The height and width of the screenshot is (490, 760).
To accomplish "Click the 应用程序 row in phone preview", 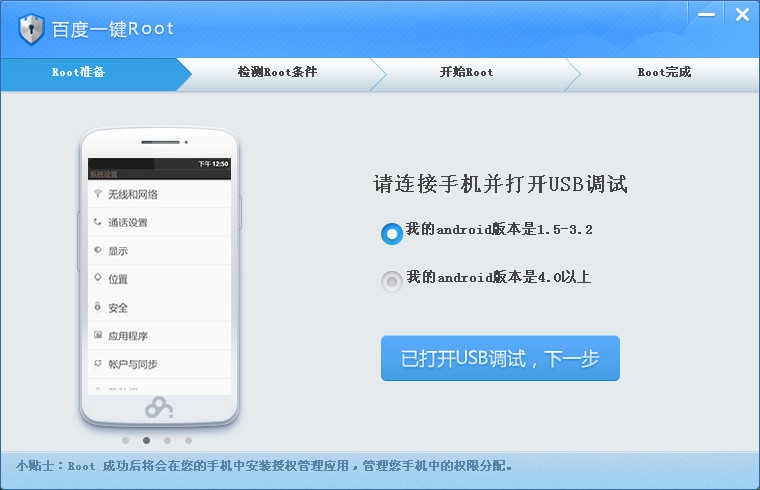I will [x=159, y=335].
